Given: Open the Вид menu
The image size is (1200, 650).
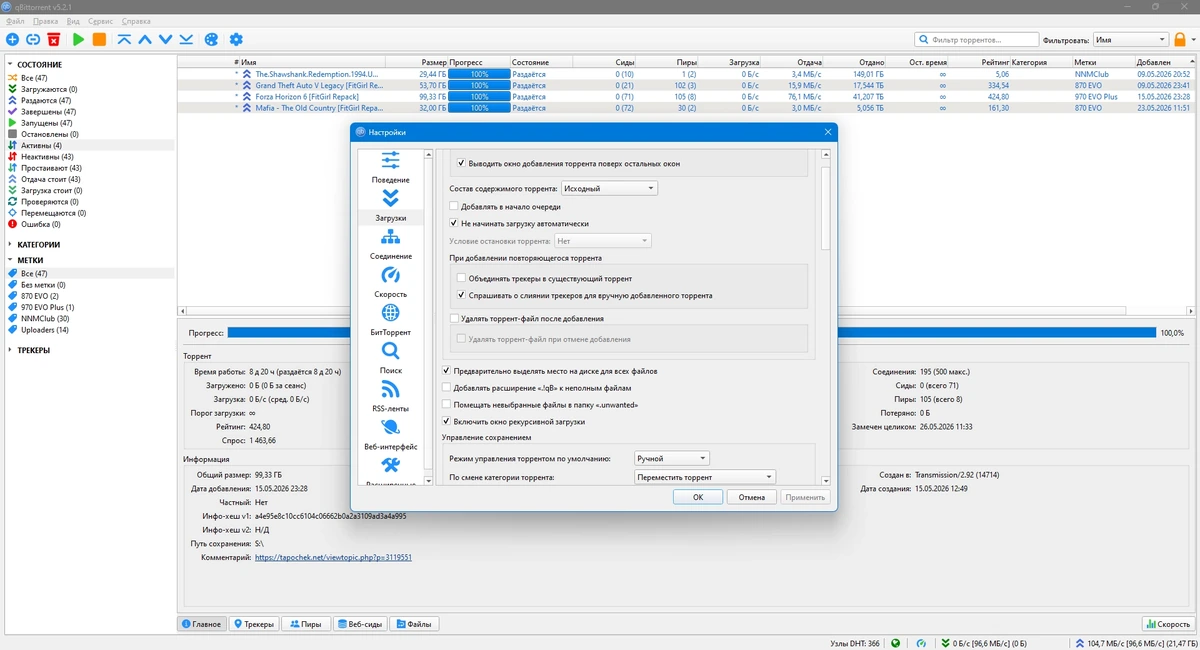Looking at the screenshot, I should [x=74, y=21].
